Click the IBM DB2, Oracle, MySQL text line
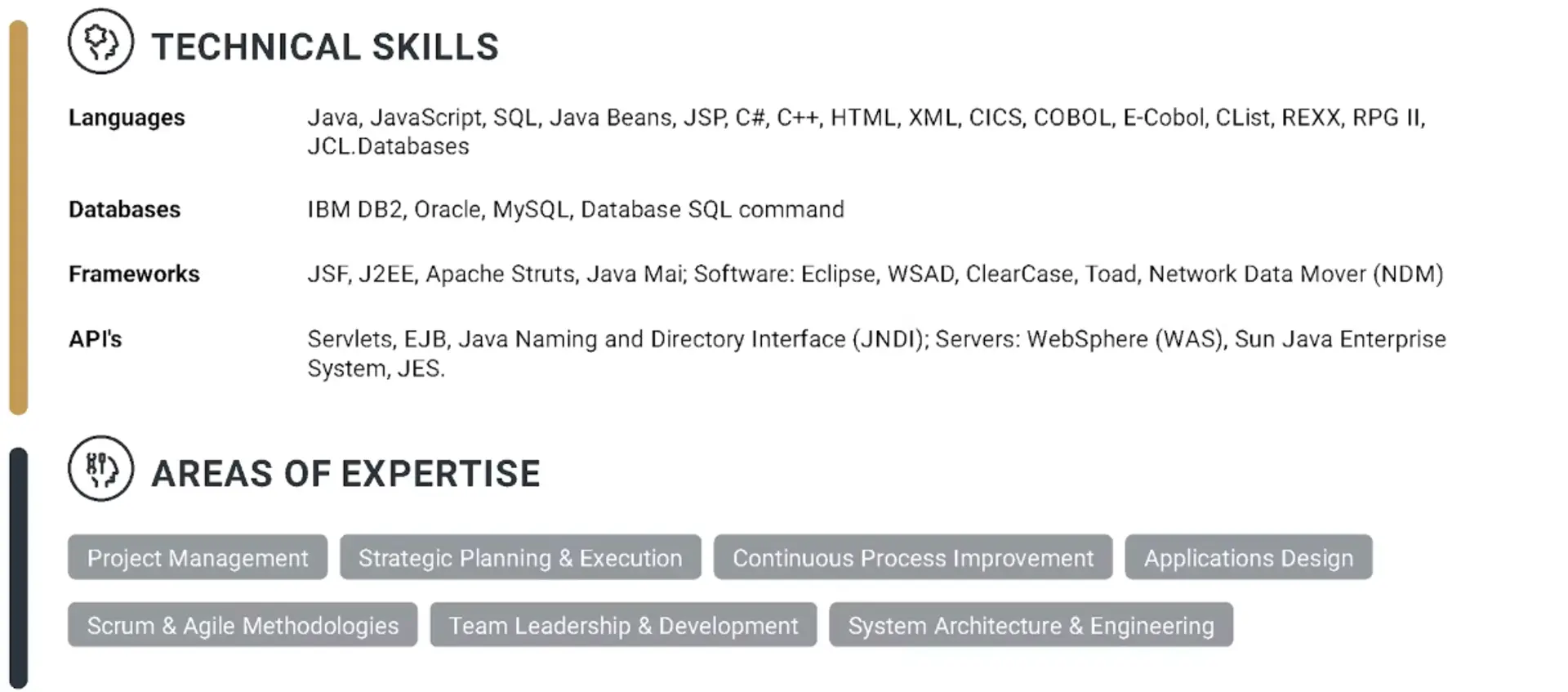 [x=575, y=209]
